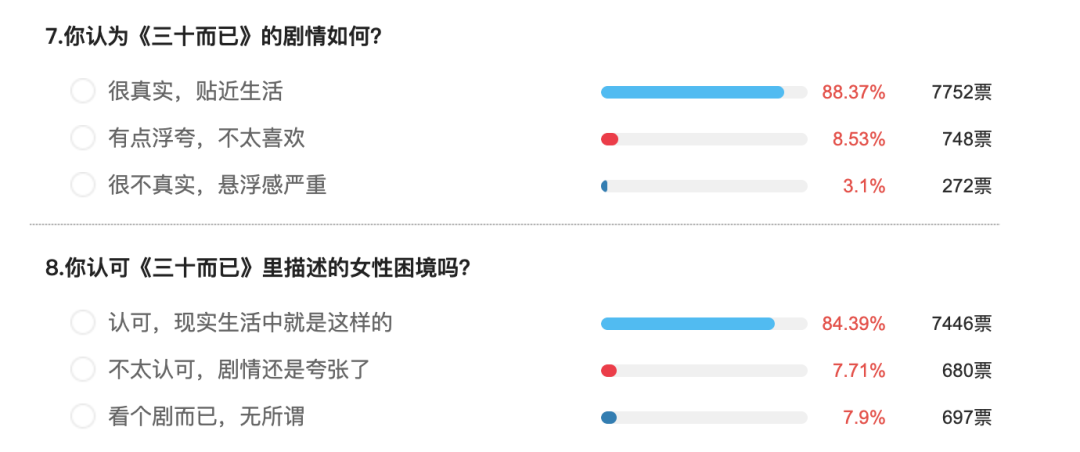The width and height of the screenshot is (1080, 452).
Task: Click the 7446票 vote count
Action: pyautogui.click(x=960, y=324)
